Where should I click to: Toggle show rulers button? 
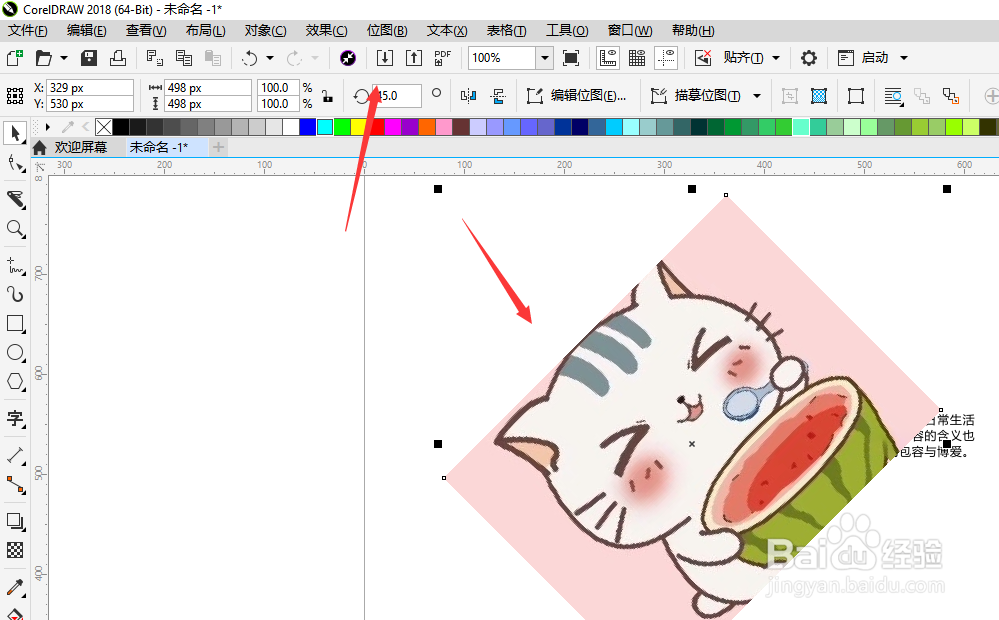[608, 58]
